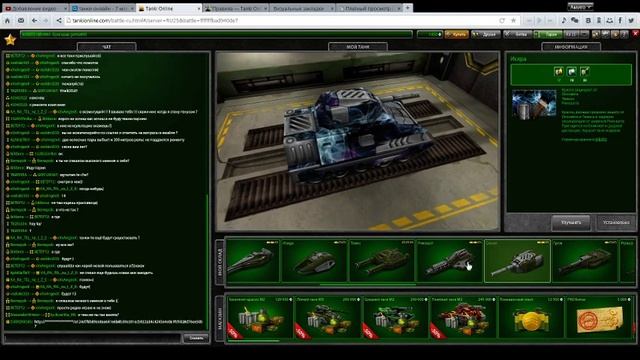The height and width of the screenshot is (360, 640).
Task: Select the PRO pass ticket in the store
Action: click(x=599, y=318)
